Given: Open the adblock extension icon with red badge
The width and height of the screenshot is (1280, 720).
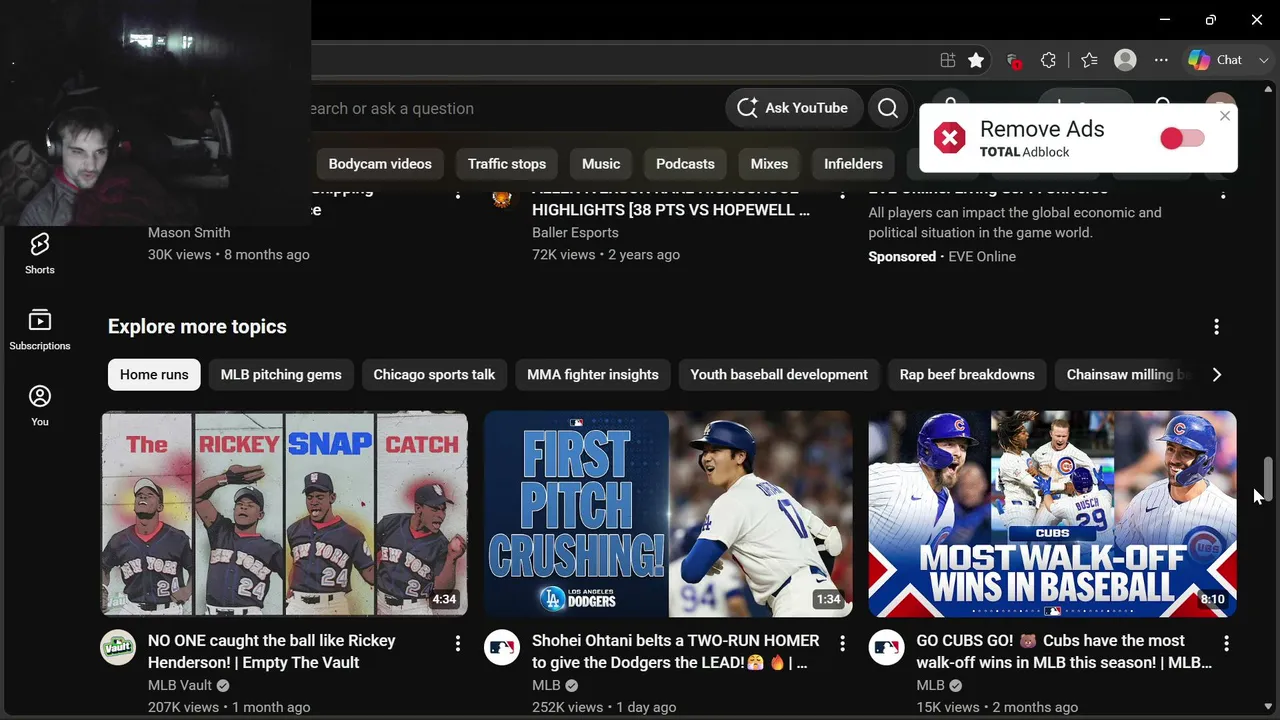Looking at the screenshot, I should pyautogui.click(x=1012, y=60).
